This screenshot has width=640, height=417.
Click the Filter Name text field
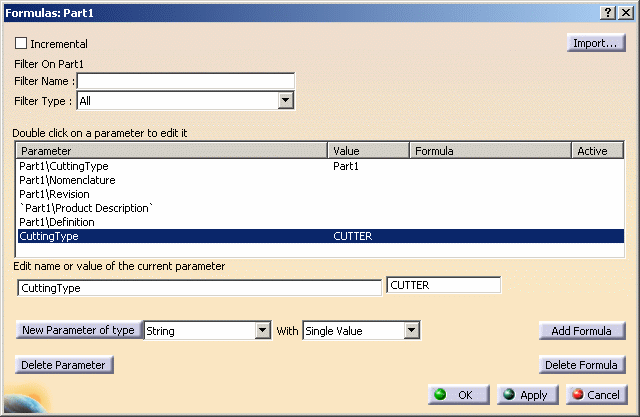point(185,81)
